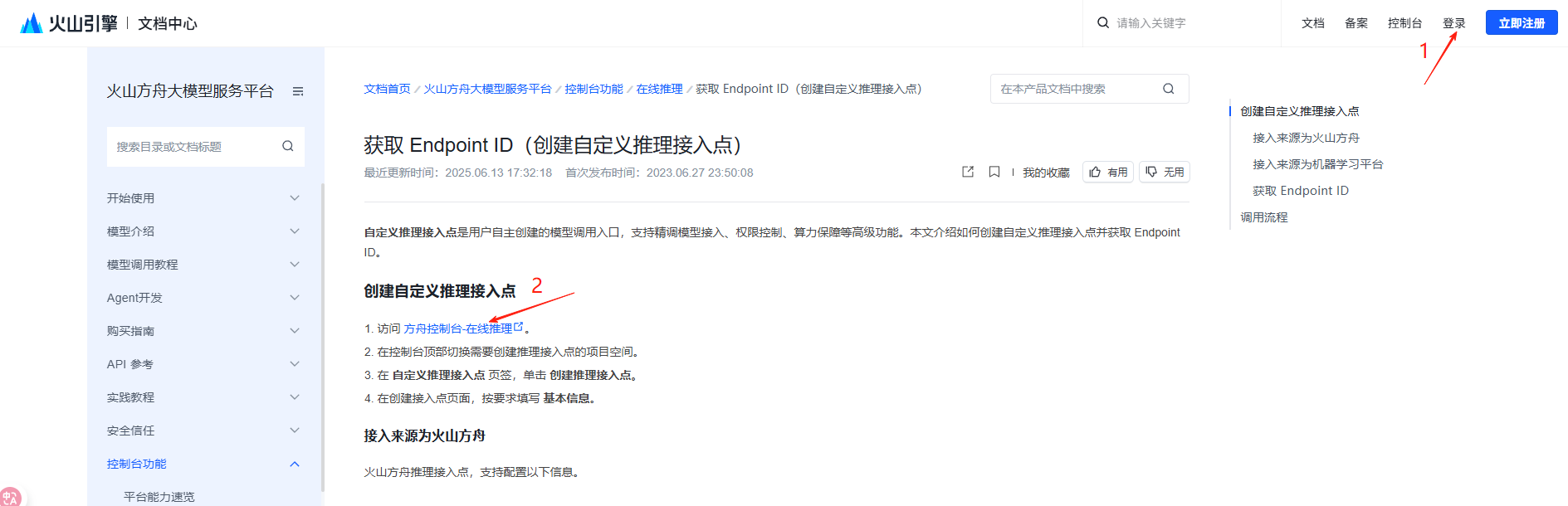
Task: Expand the 开始使用 section
Action: [x=295, y=198]
